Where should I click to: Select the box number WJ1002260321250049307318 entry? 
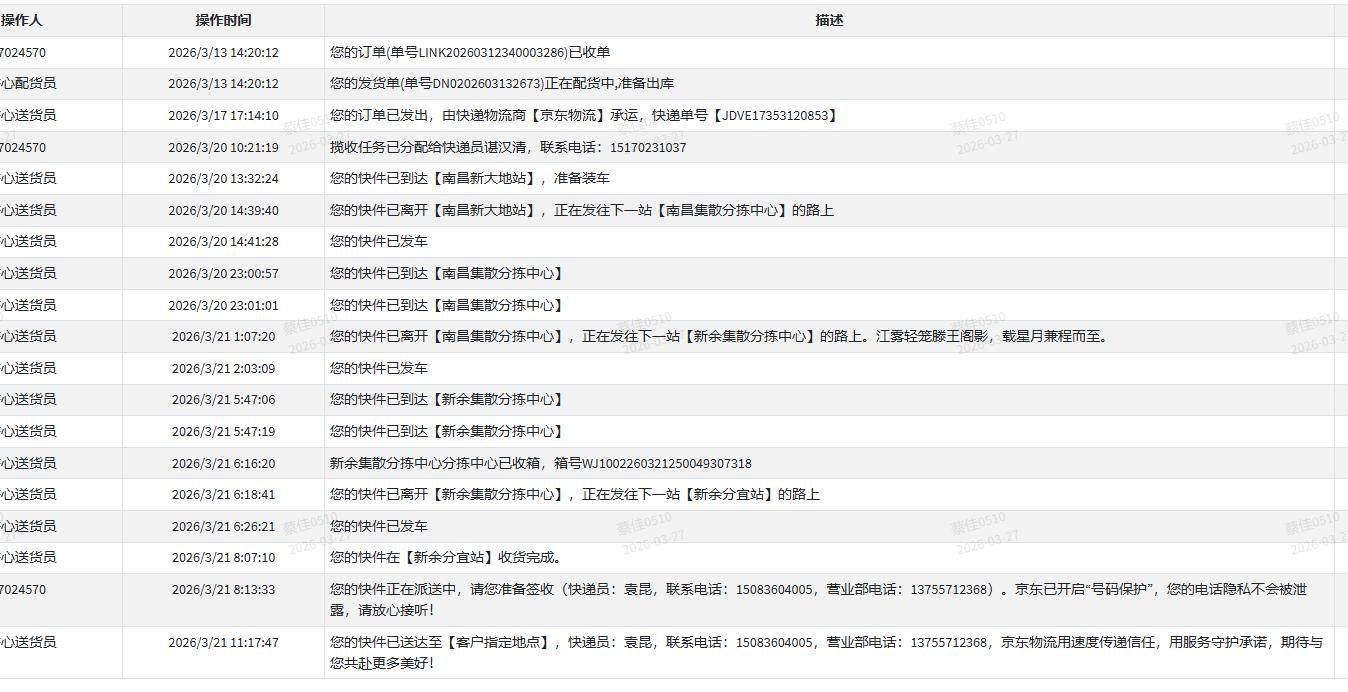[x=541, y=464]
